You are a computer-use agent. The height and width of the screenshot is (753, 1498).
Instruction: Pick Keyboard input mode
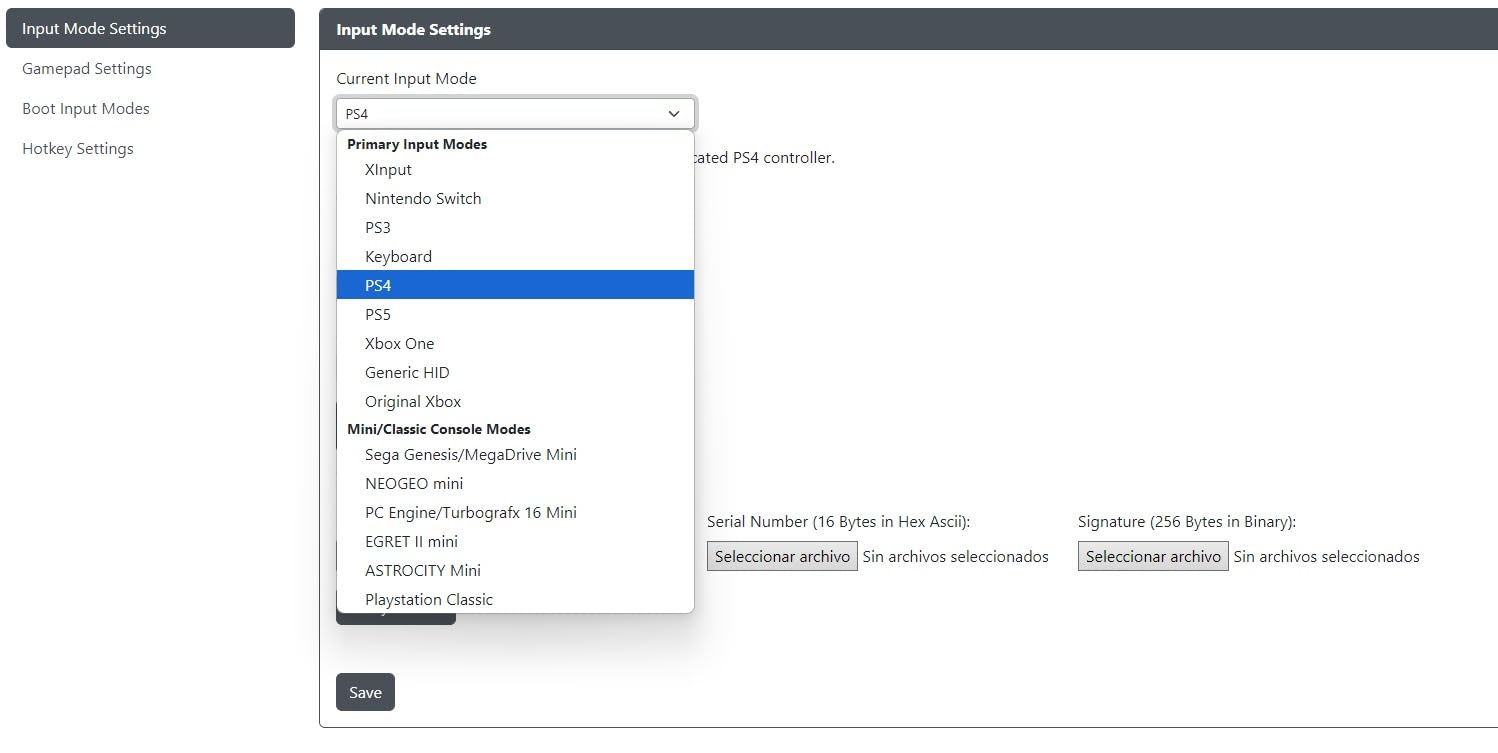pos(515,257)
